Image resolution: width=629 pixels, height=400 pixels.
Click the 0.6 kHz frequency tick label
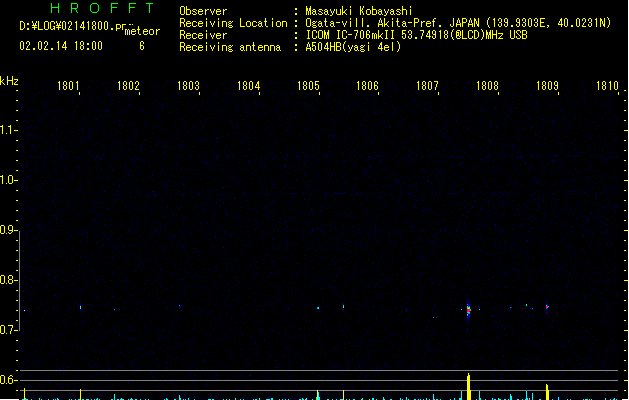click(x=7, y=380)
